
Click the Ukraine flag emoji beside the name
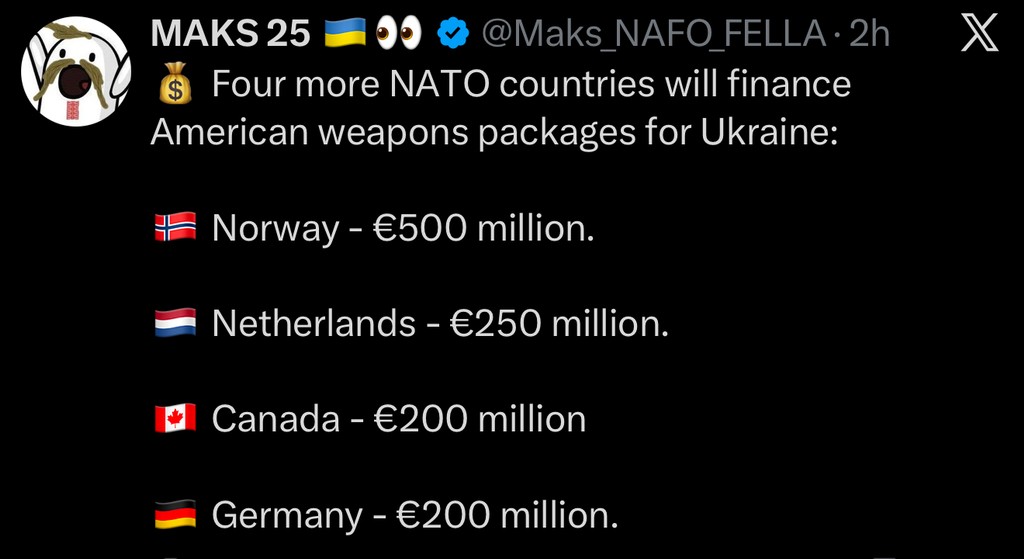345,34
